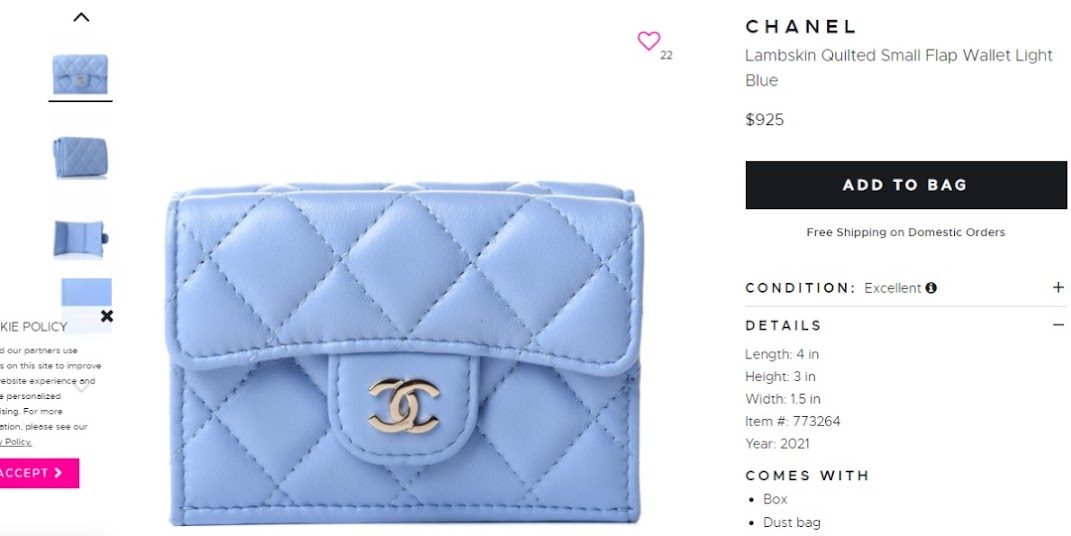Open the Chanel brand link

point(800,27)
